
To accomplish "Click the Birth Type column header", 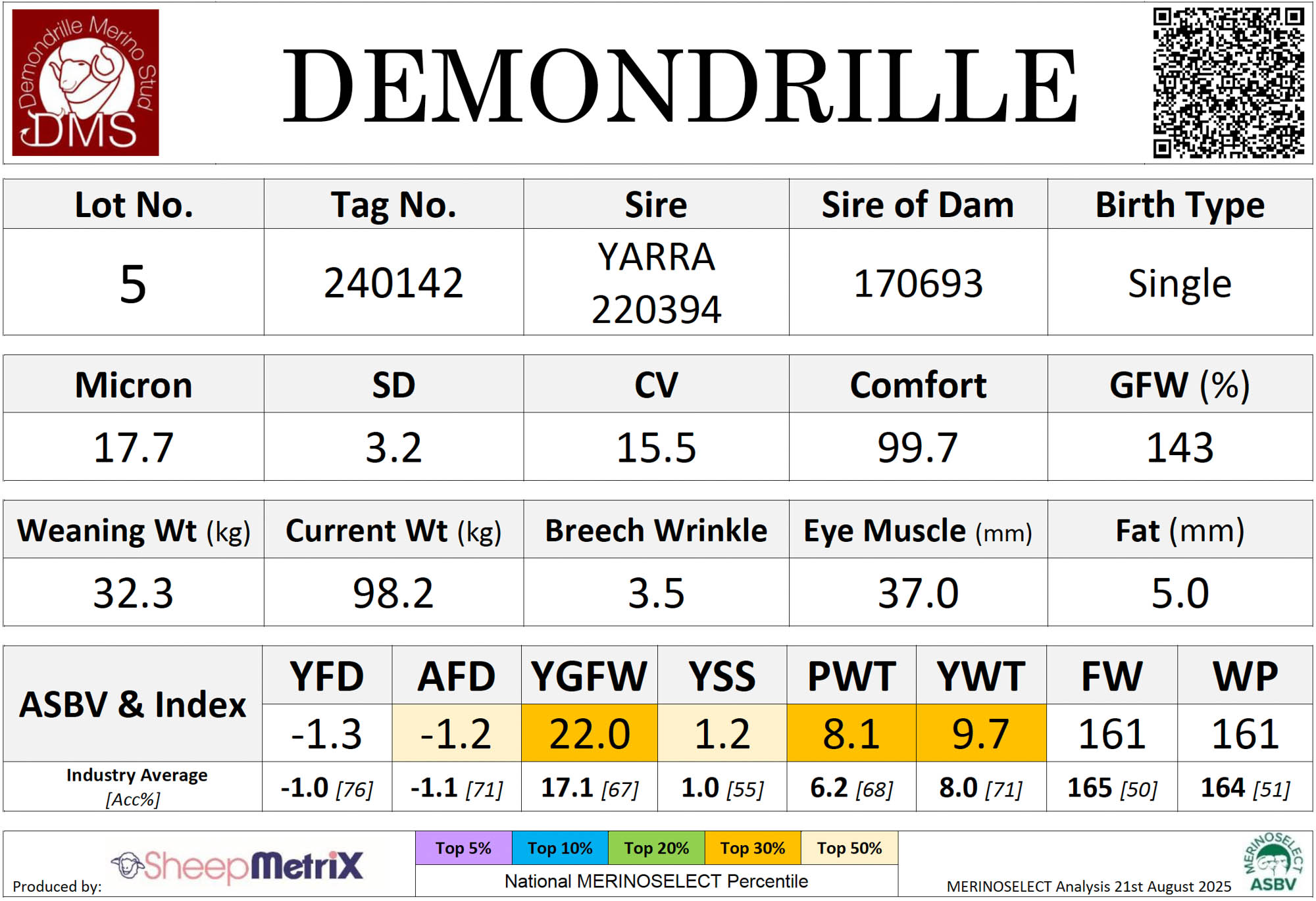I will (1180, 205).
